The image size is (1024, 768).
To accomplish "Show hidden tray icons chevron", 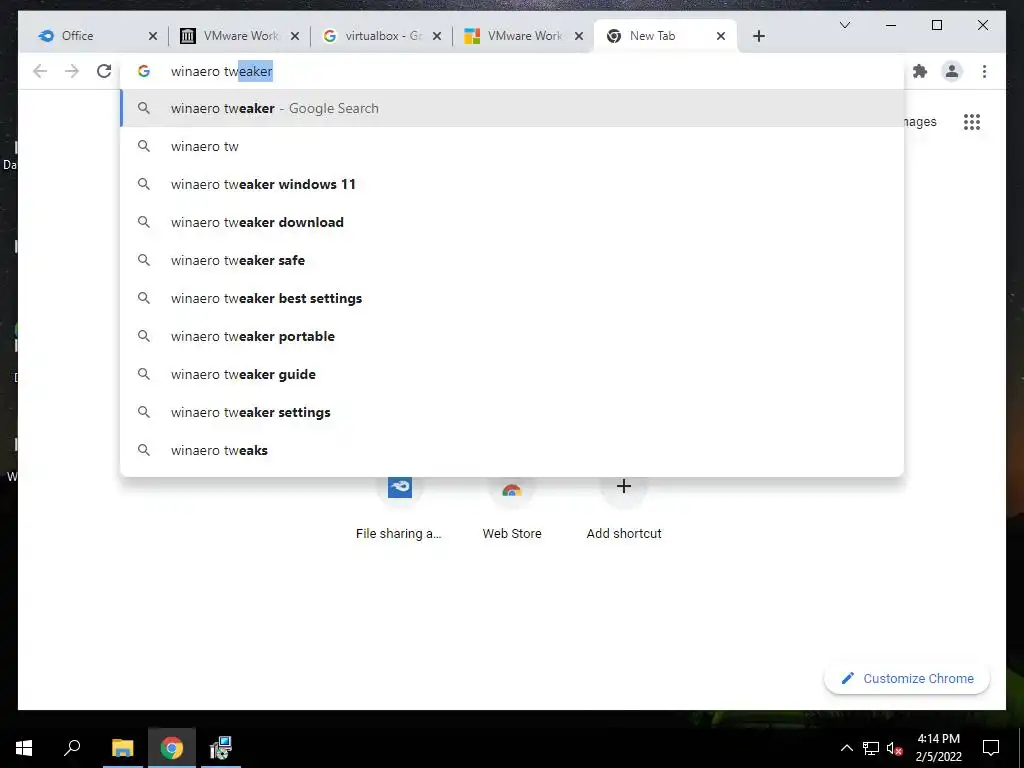I will [846, 748].
